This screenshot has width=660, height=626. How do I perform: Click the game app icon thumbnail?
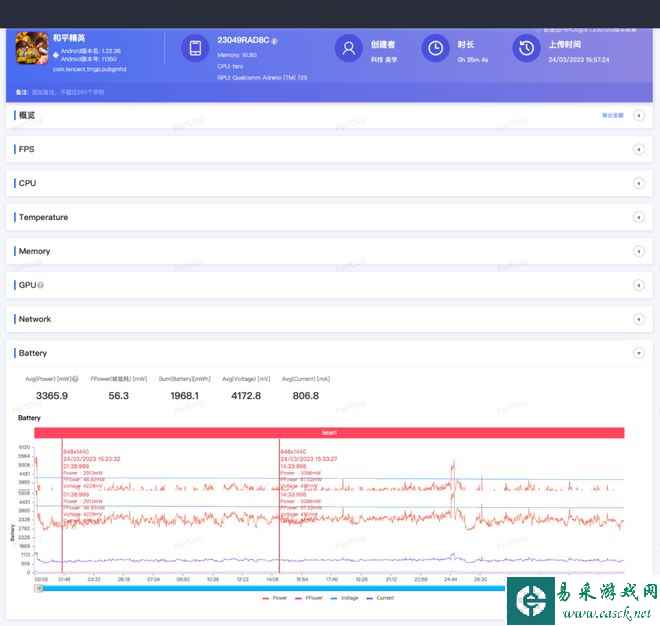pyautogui.click(x=32, y=48)
